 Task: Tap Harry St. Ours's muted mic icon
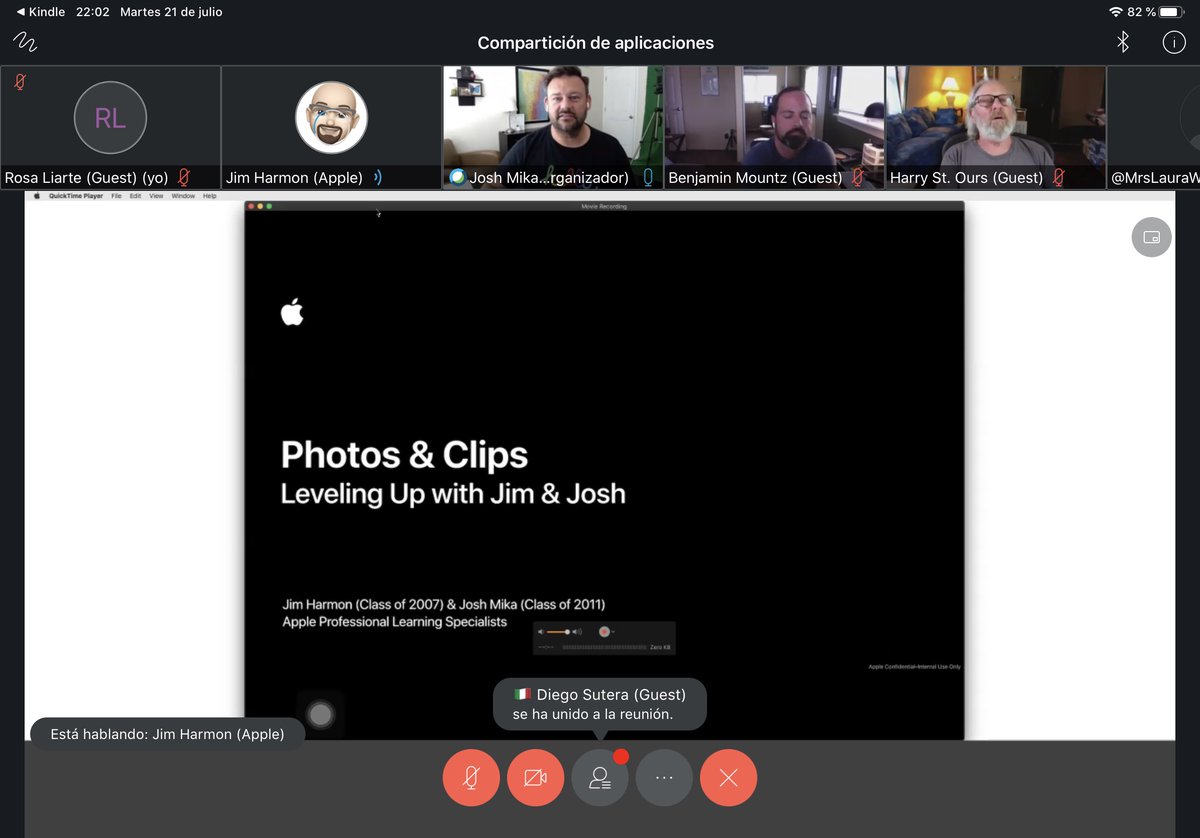coord(1058,178)
